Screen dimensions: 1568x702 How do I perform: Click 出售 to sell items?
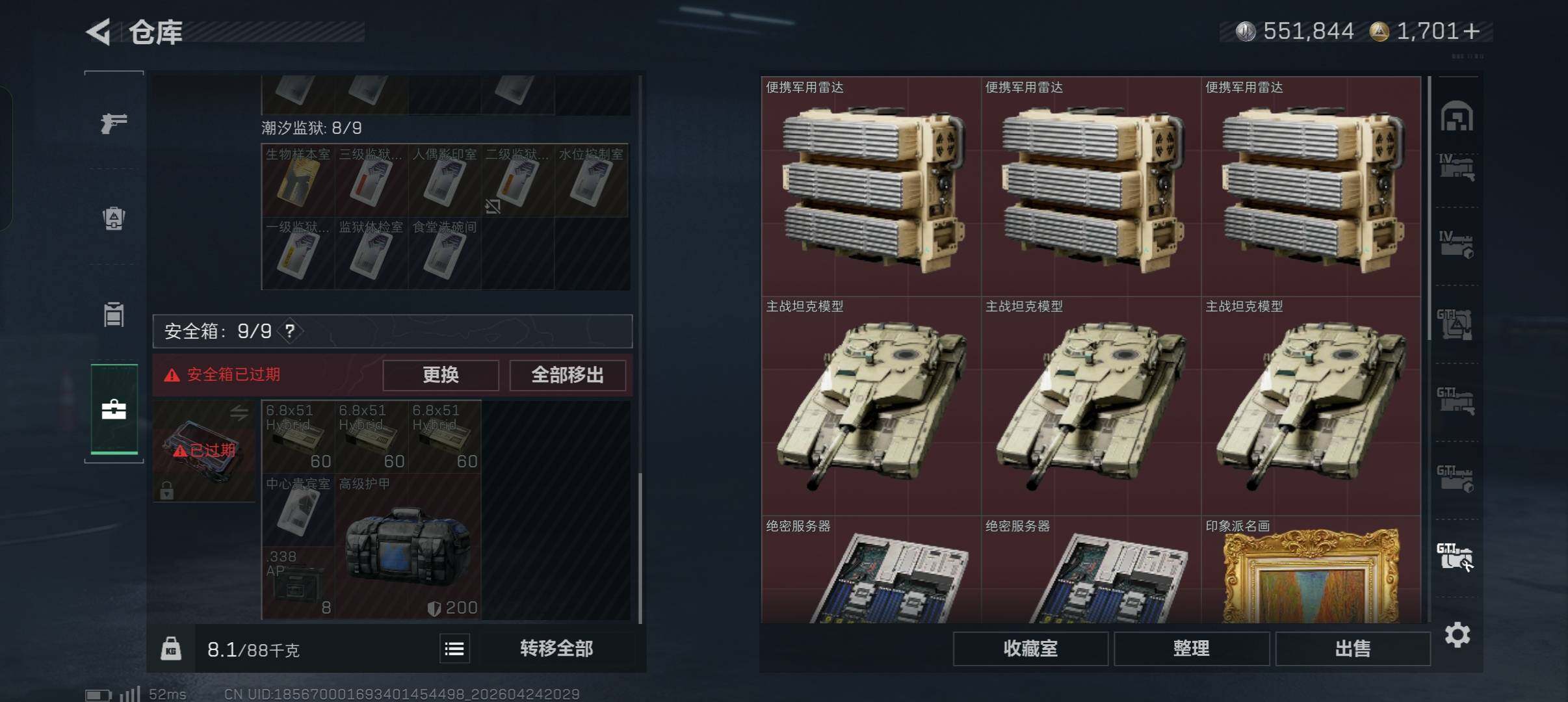(x=1353, y=649)
